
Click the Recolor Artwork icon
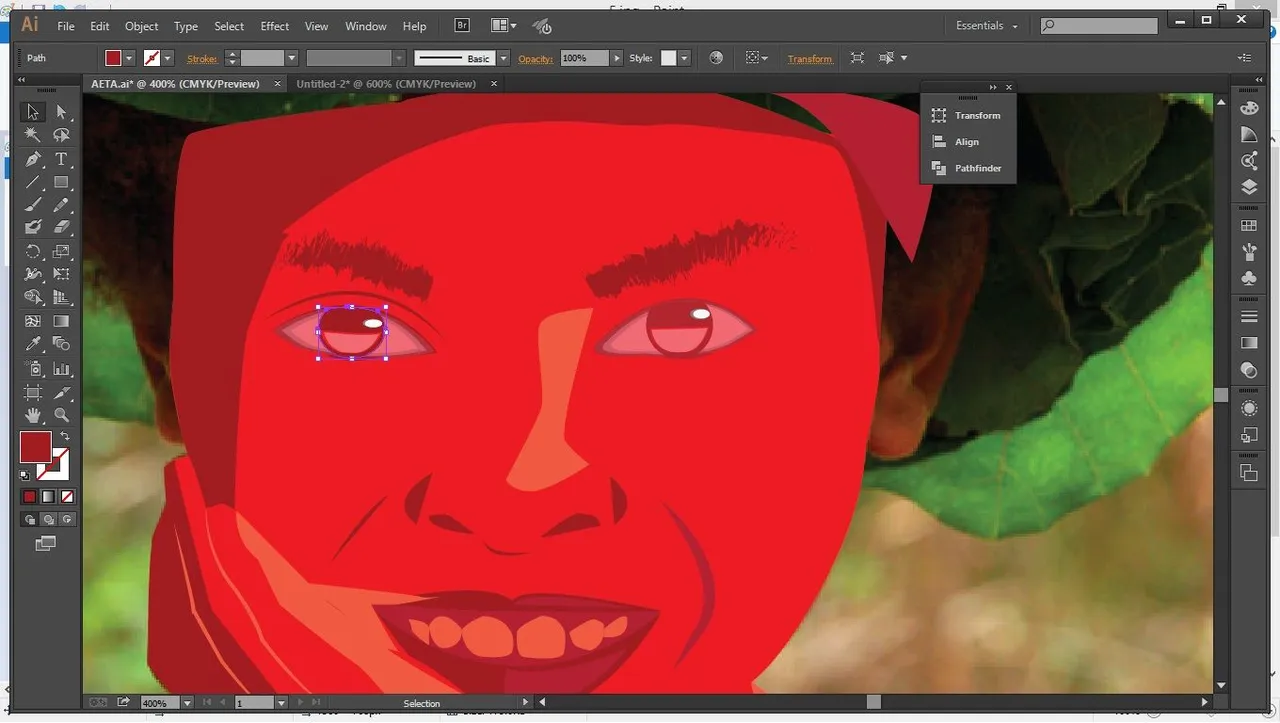pyautogui.click(x=716, y=58)
